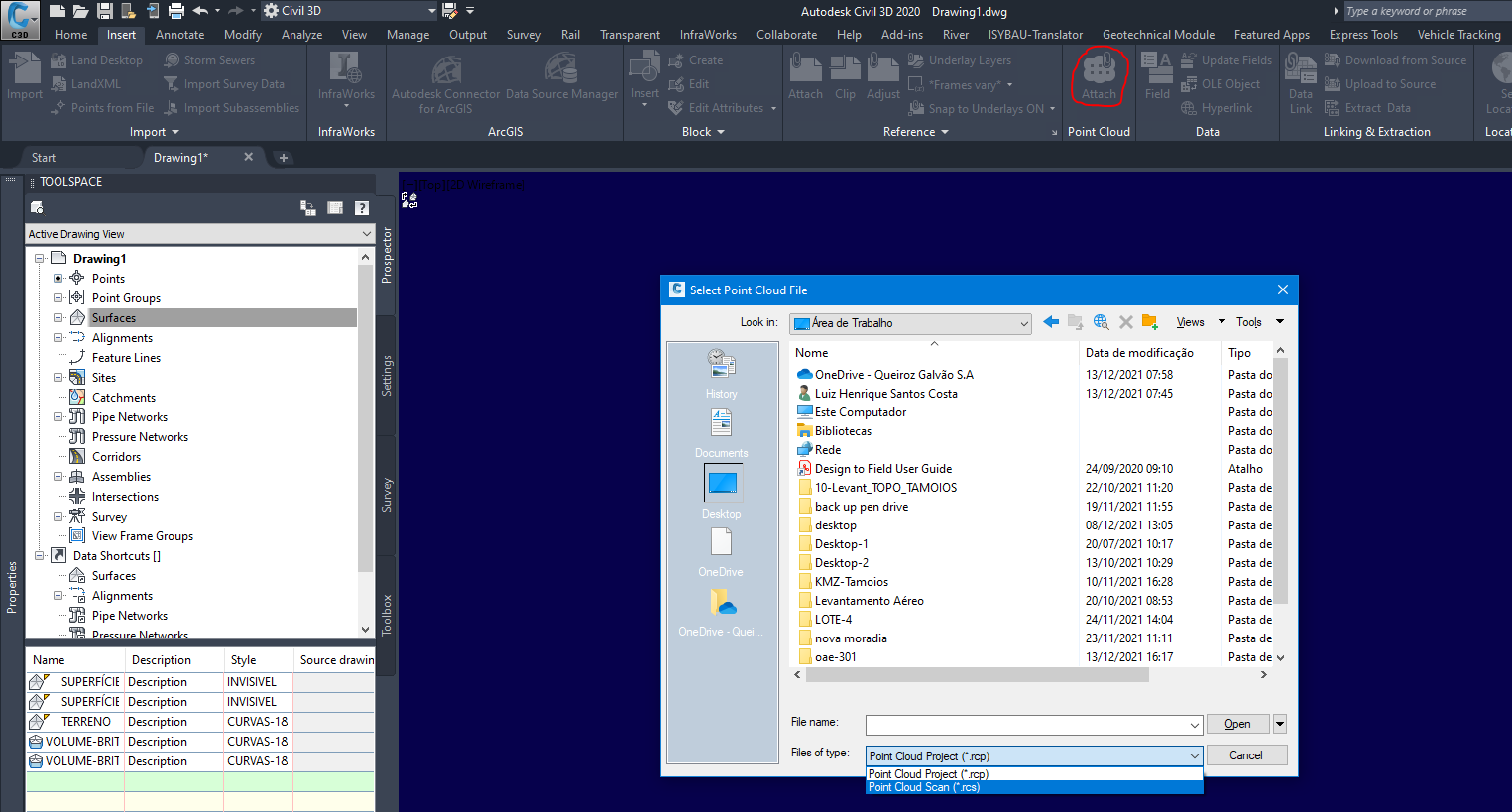The image size is (1512, 812).
Task: Click the block Insert icon
Action: 643,69
